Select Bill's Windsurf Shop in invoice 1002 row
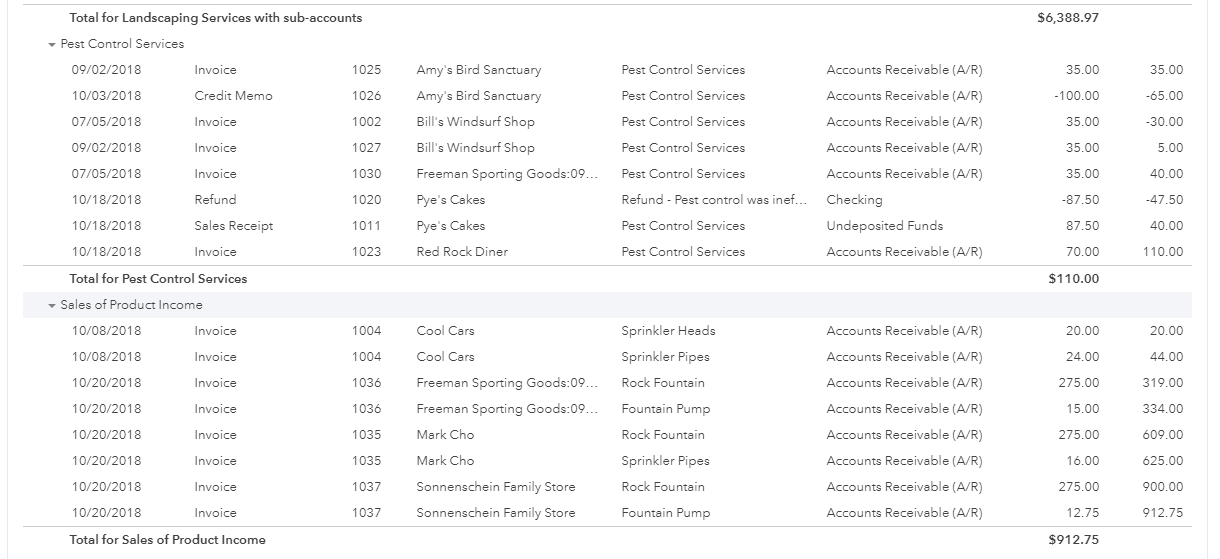 [475, 122]
